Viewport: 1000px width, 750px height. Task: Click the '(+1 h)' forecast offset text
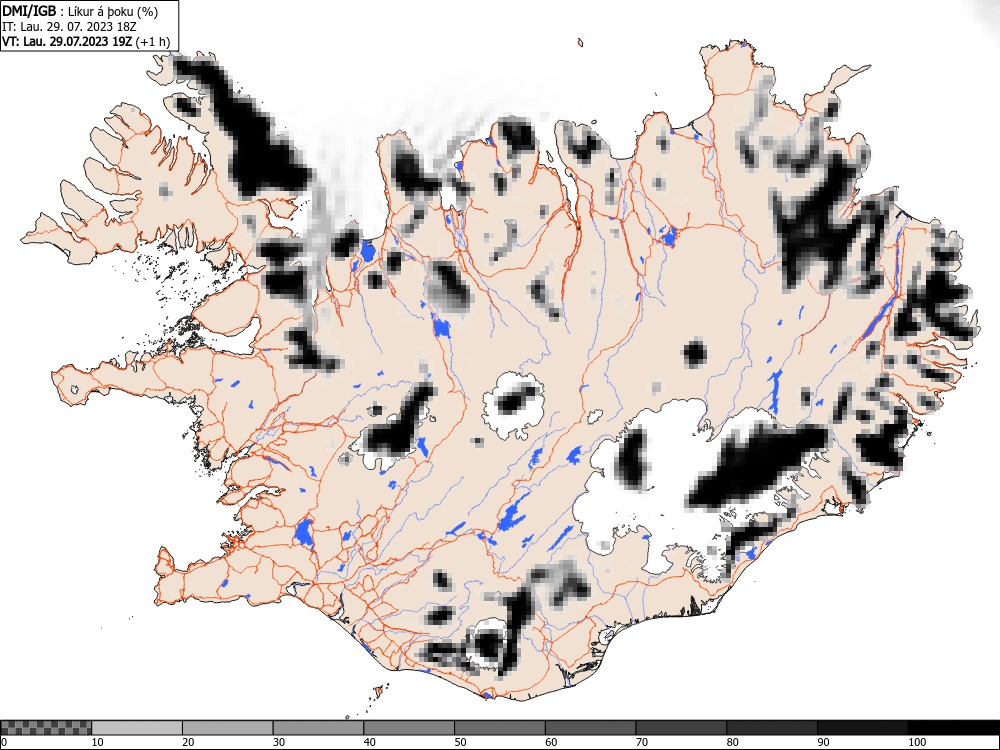[x=153, y=41]
